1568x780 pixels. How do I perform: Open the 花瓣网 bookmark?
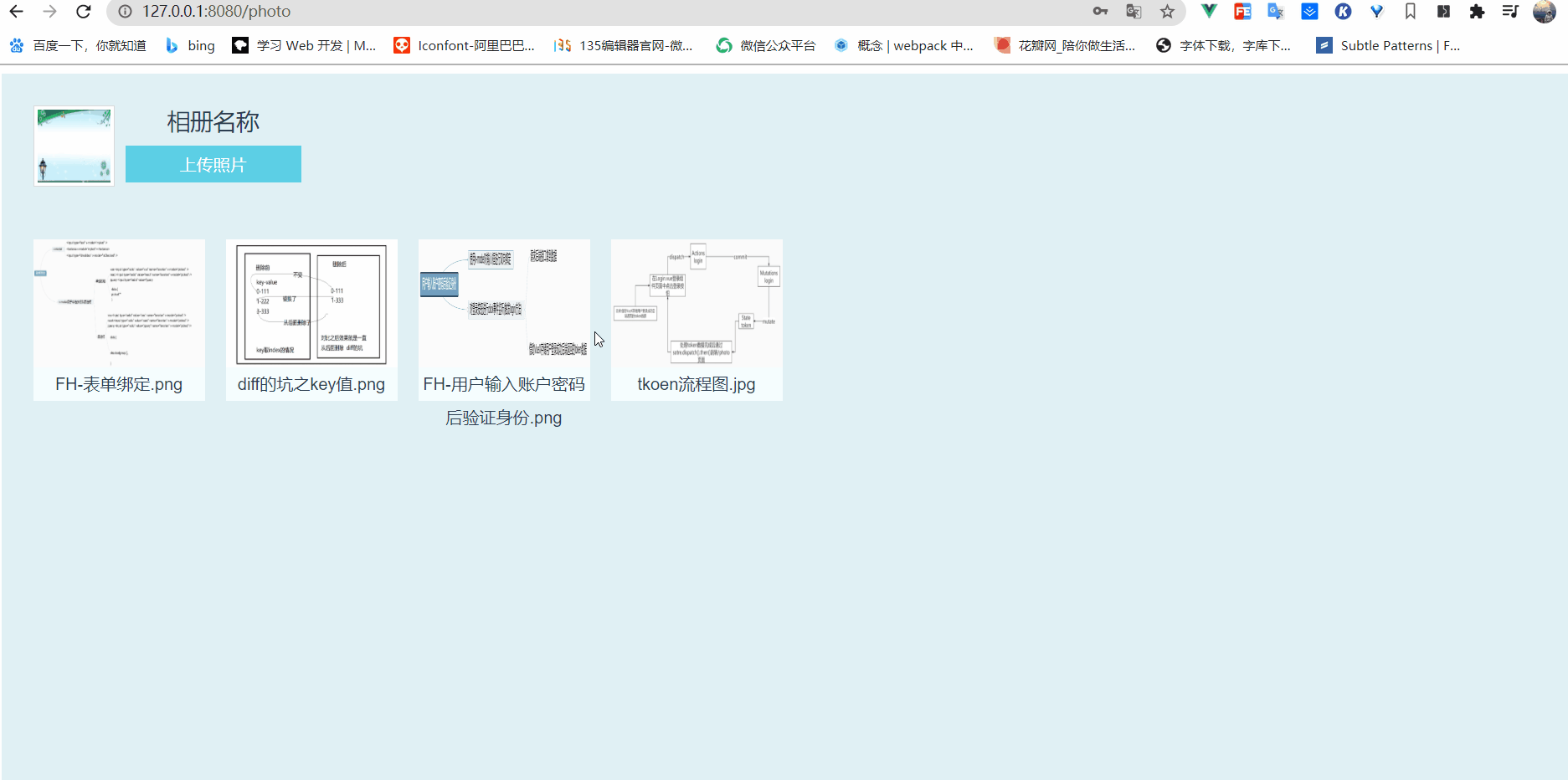pyautogui.click(x=1065, y=45)
